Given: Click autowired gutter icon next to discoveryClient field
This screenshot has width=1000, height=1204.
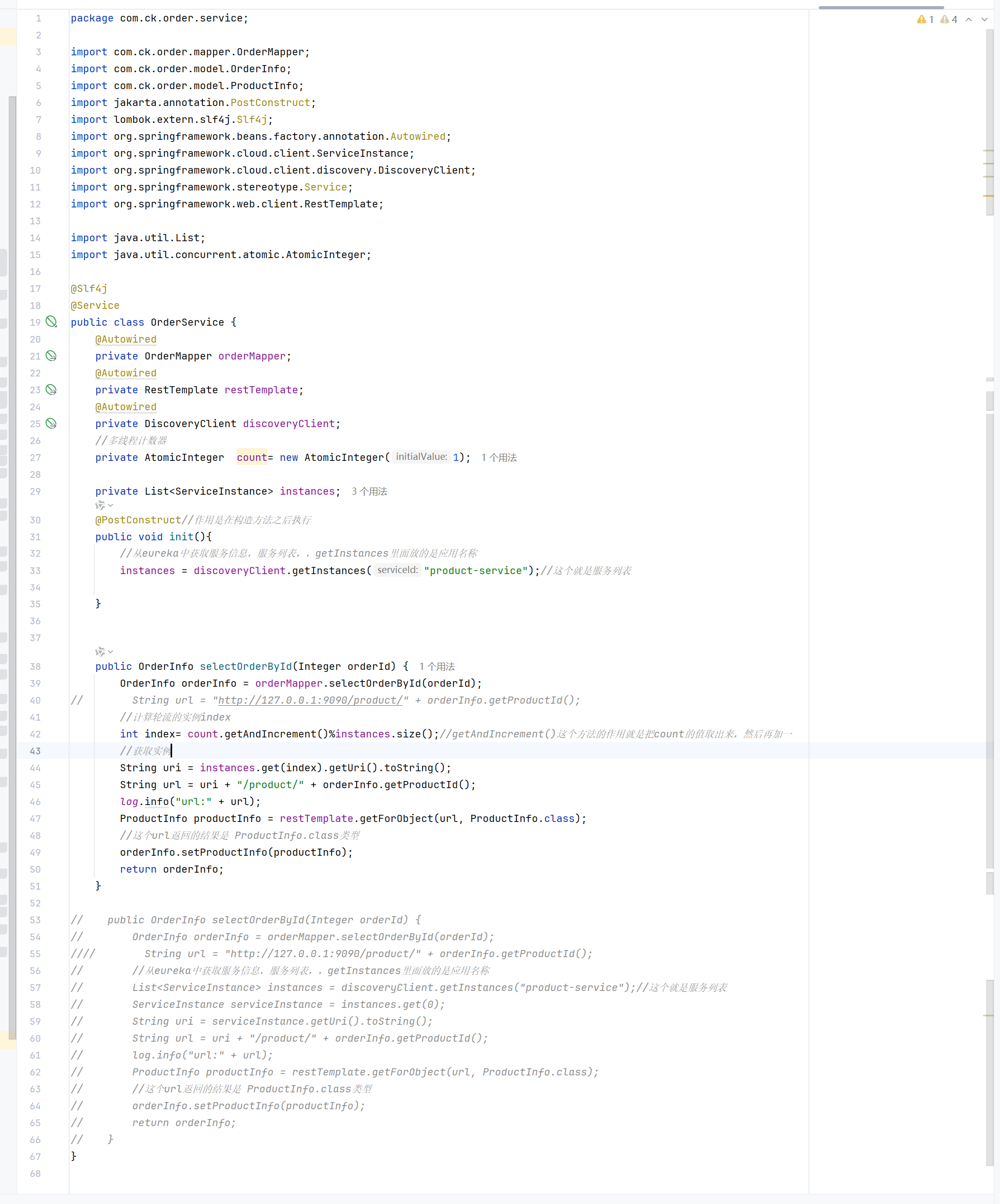Looking at the screenshot, I should (x=51, y=424).
